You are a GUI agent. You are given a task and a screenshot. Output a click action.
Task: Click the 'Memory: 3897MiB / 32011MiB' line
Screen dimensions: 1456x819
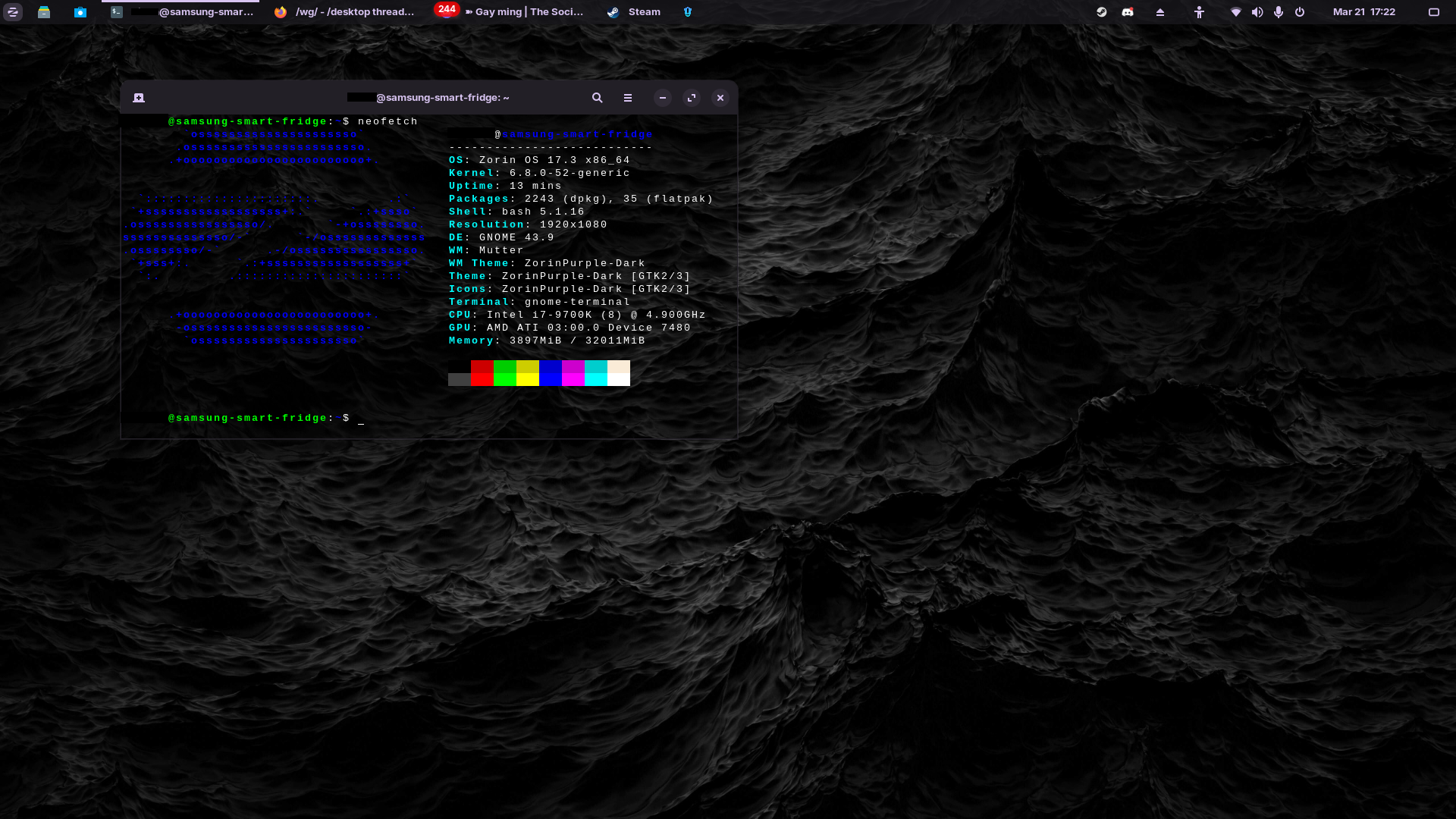pyautogui.click(x=547, y=340)
